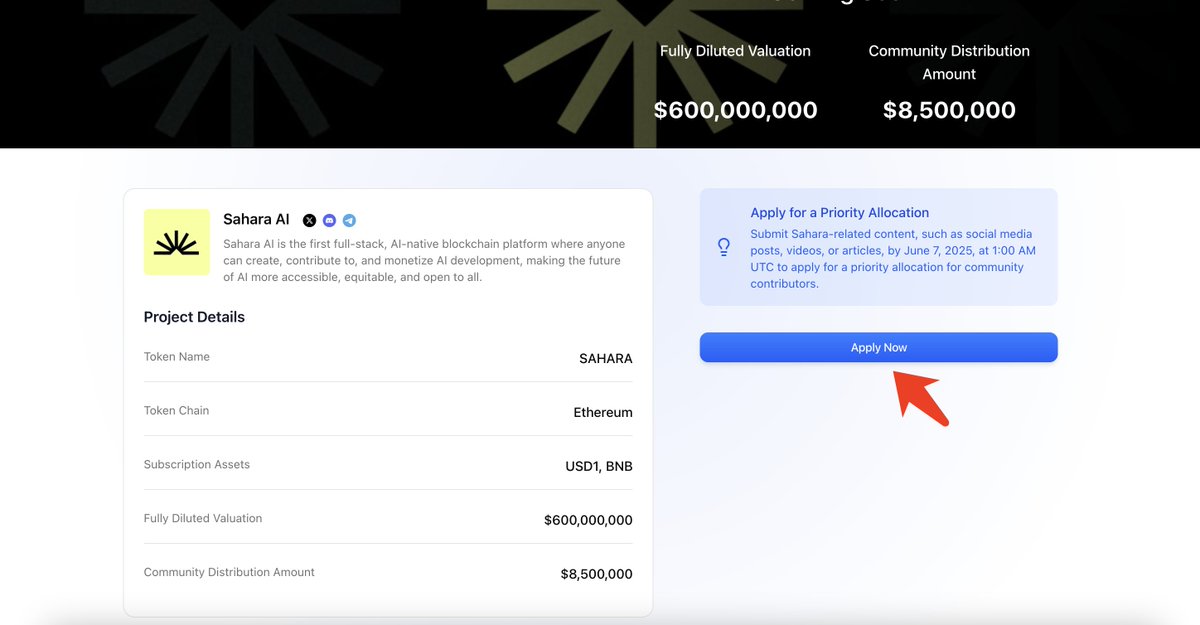Click the Subscription Assets row label
This screenshot has height=625, width=1200.
click(x=197, y=465)
